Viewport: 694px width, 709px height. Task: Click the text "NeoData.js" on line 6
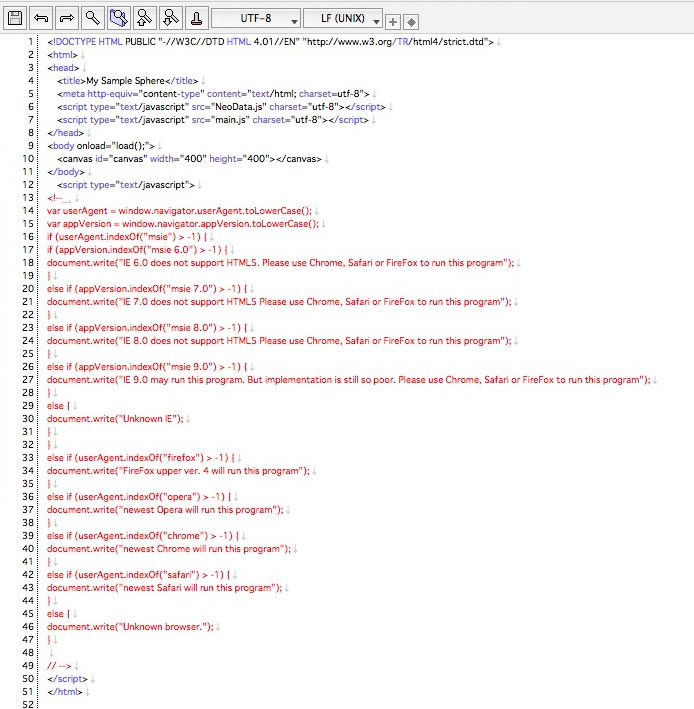(x=238, y=107)
